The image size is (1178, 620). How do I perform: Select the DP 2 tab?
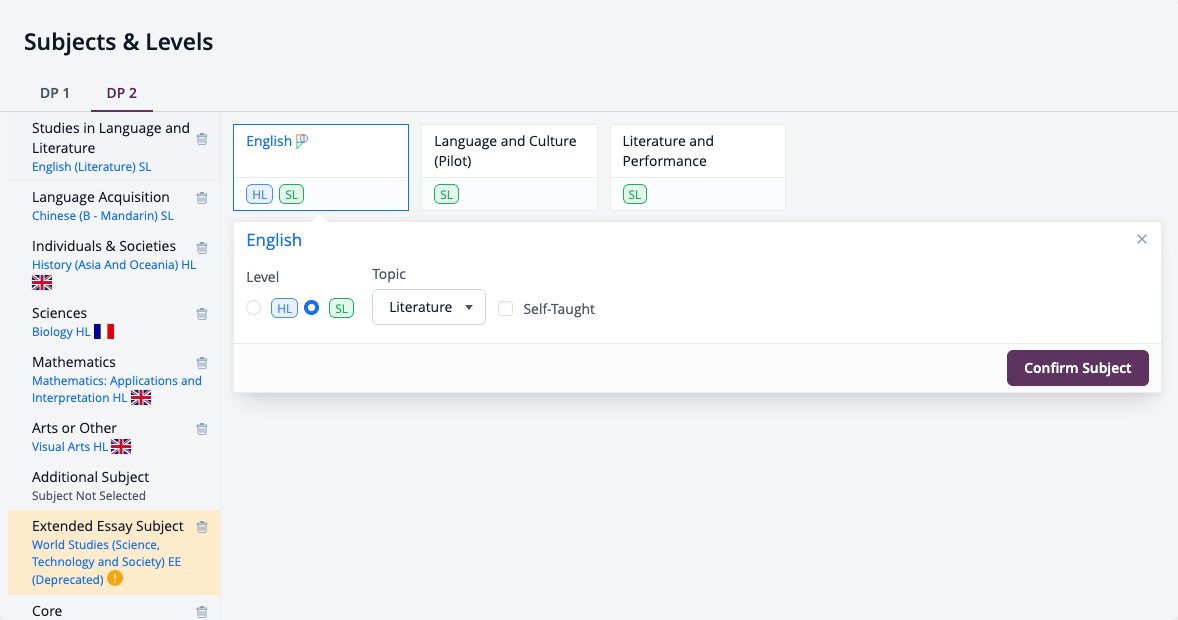(122, 93)
